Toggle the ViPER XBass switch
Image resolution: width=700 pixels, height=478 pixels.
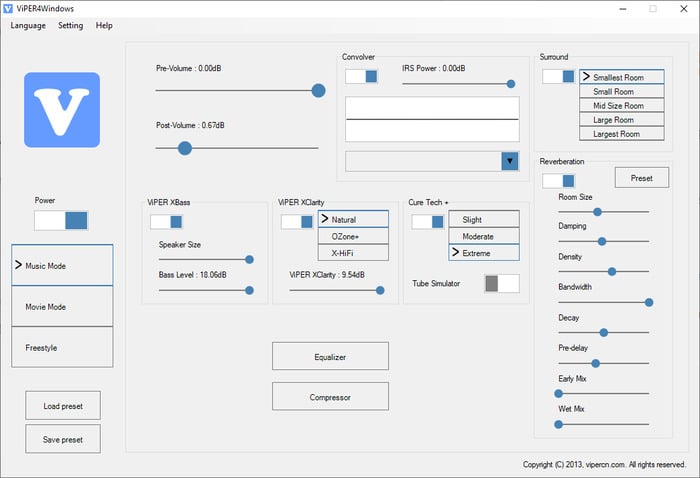(166, 222)
